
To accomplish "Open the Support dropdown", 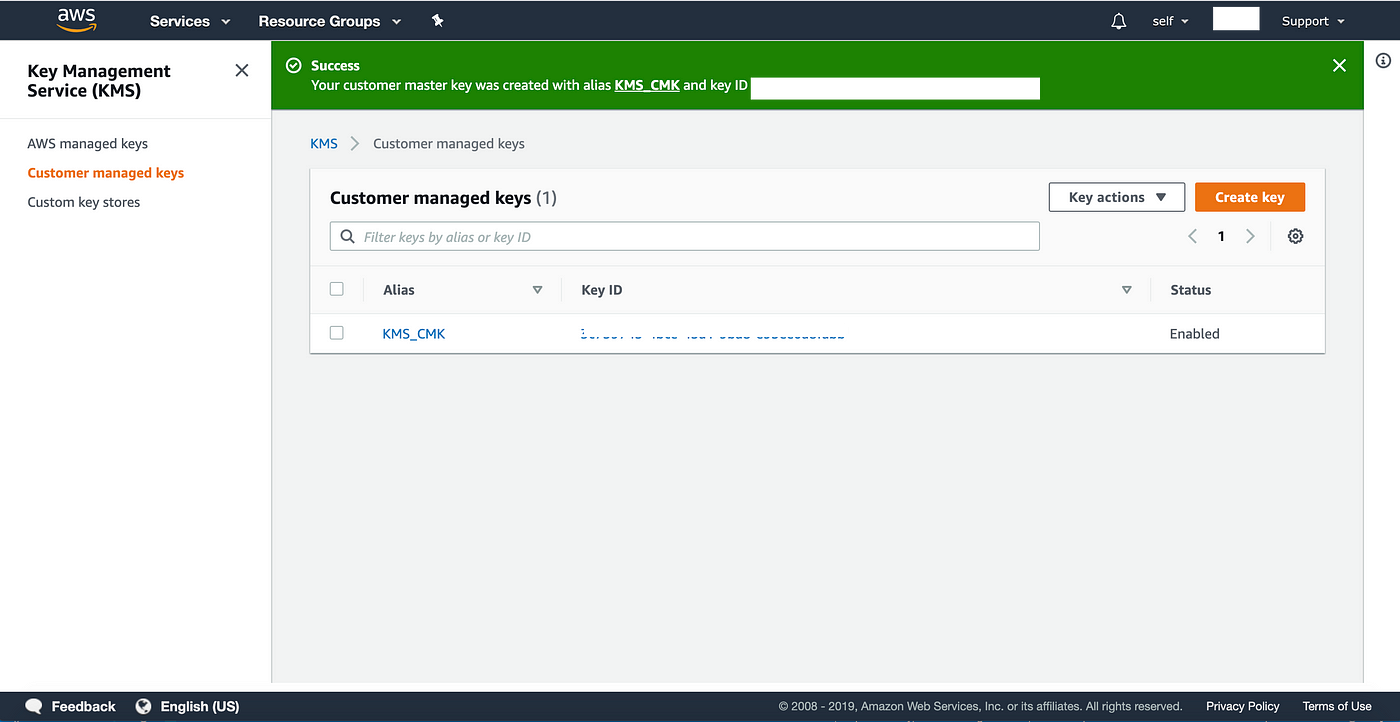I will tap(1312, 21).
